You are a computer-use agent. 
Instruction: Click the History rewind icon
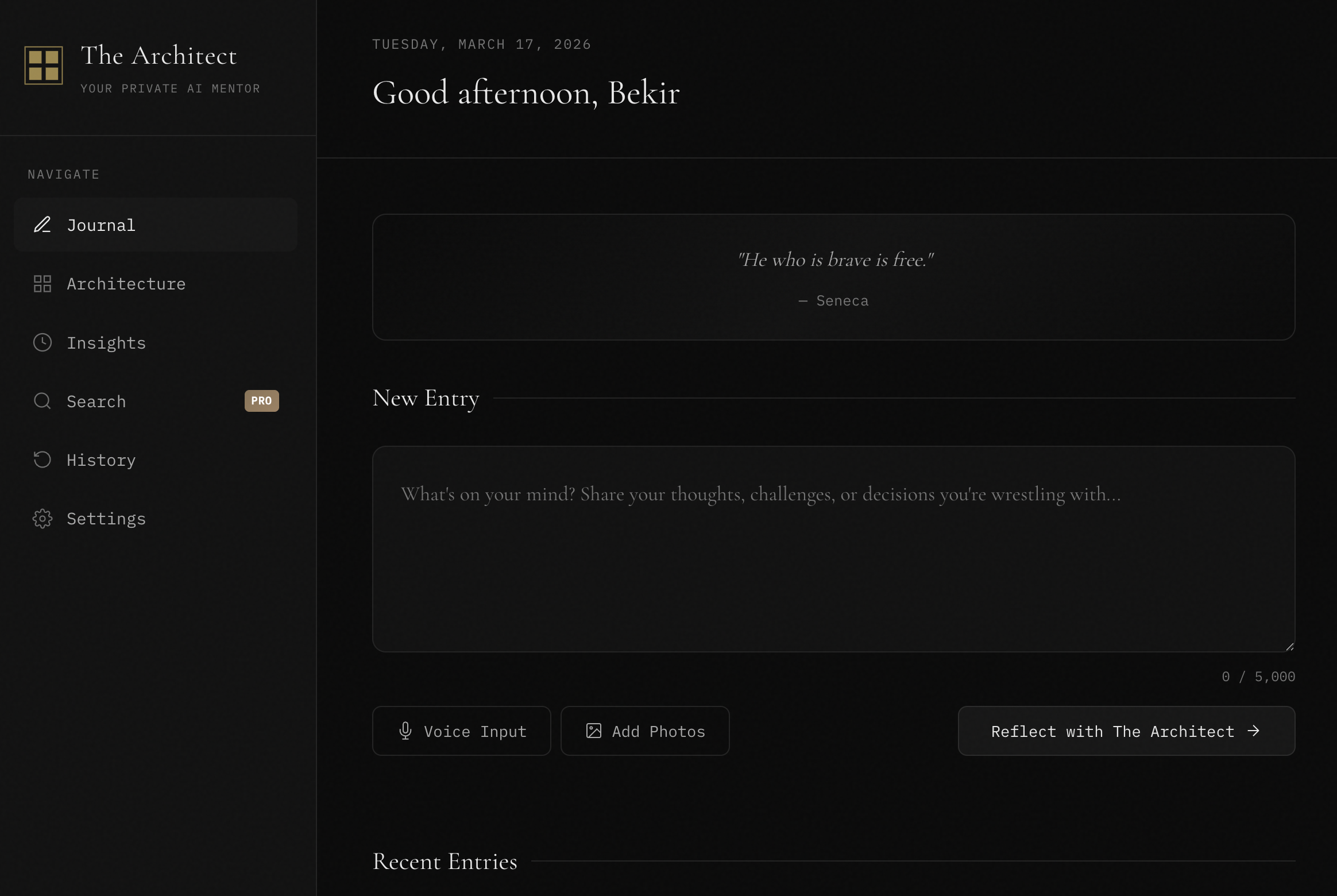[42, 459]
